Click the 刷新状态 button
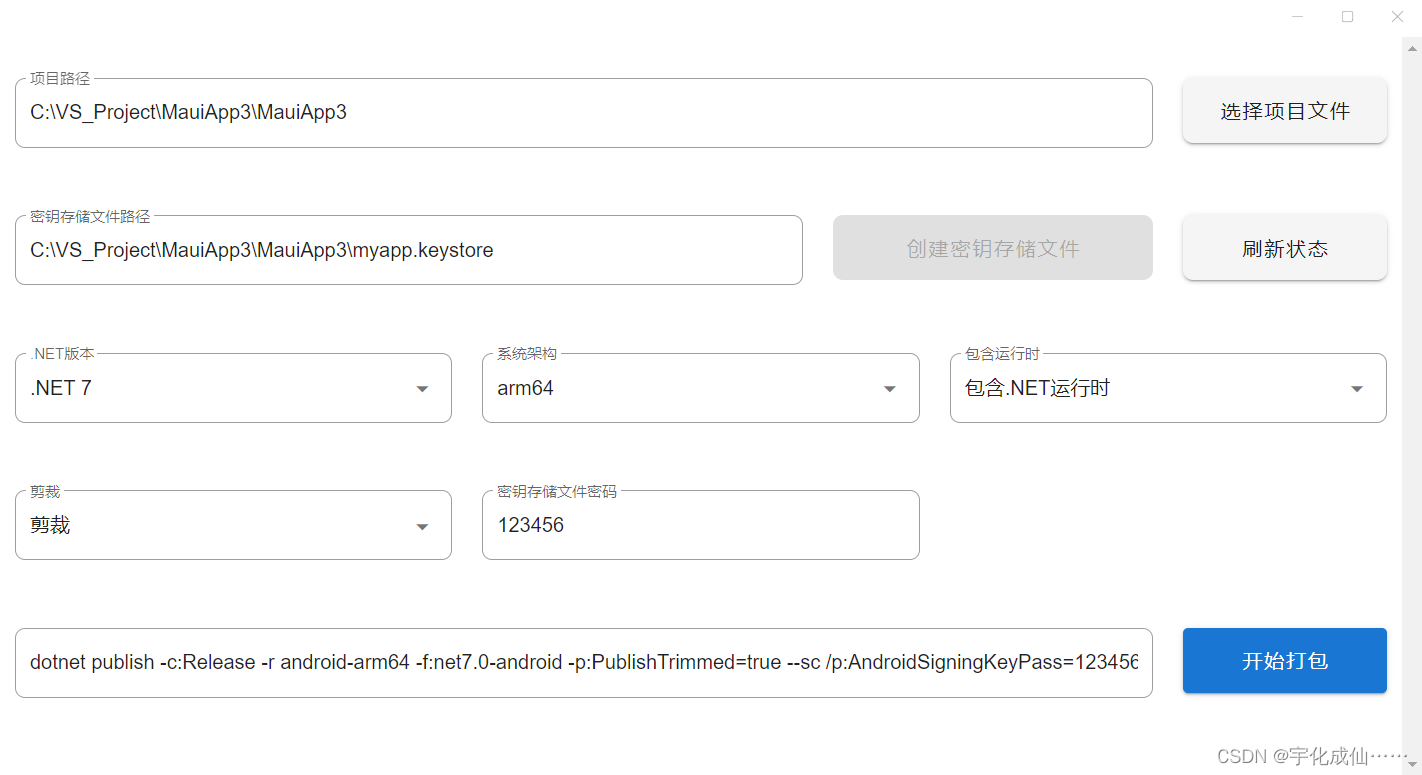 point(1284,248)
